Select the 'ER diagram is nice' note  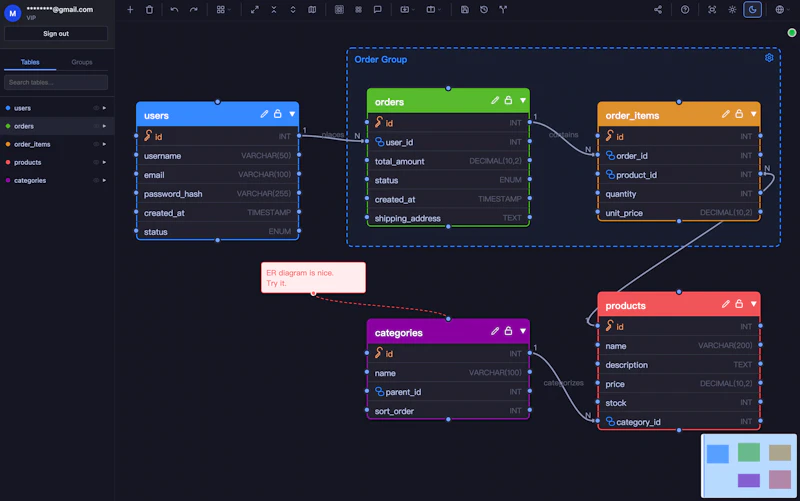(x=313, y=278)
